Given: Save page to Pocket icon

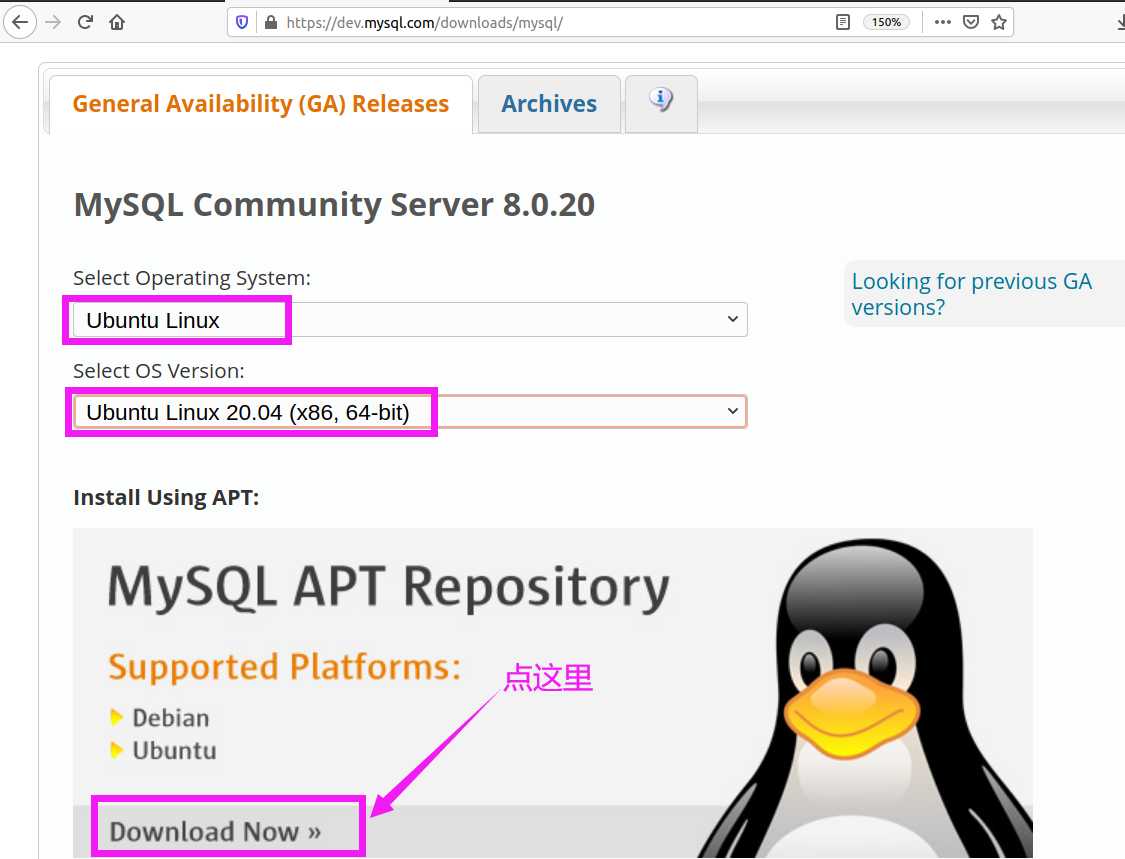Looking at the screenshot, I should click(971, 22).
